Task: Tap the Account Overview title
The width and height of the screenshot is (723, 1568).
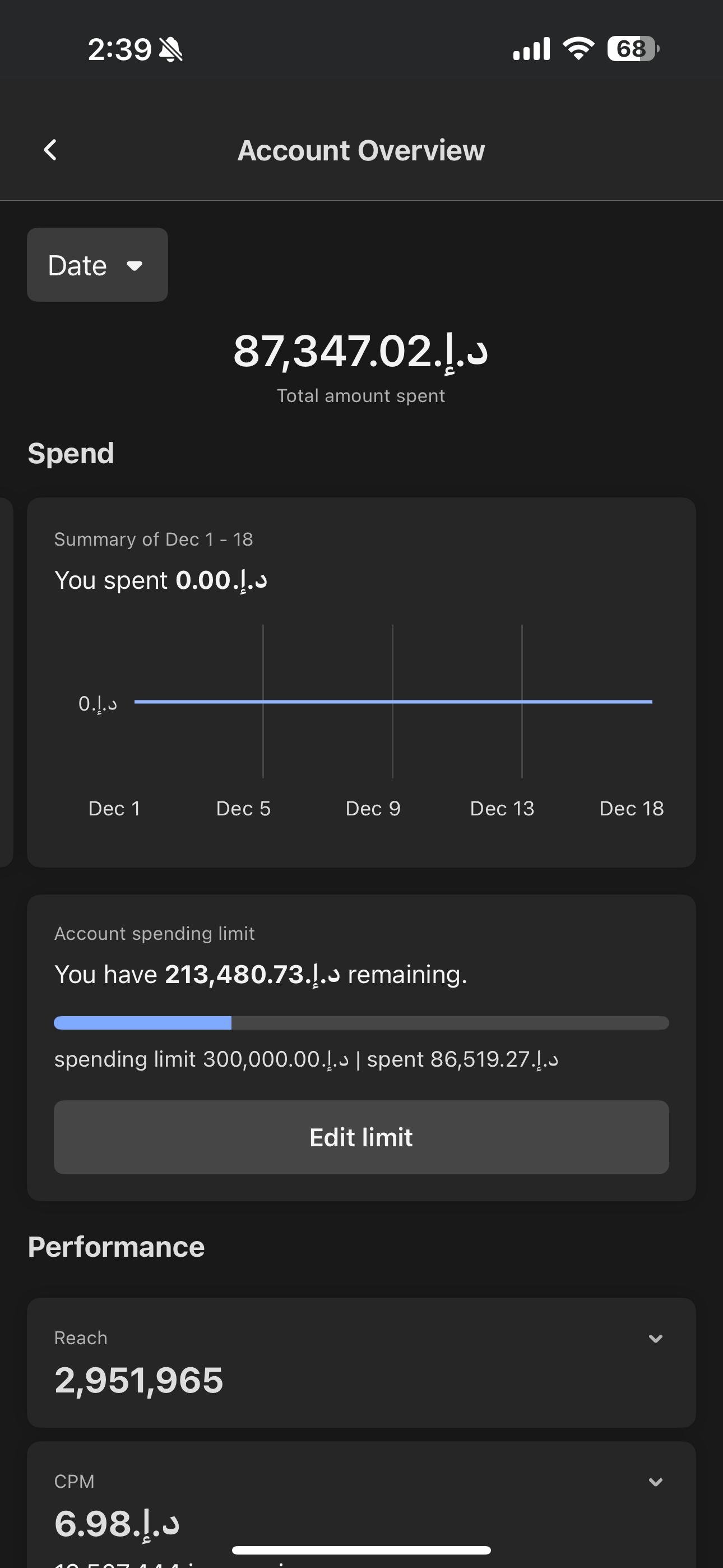Action: [361, 150]
